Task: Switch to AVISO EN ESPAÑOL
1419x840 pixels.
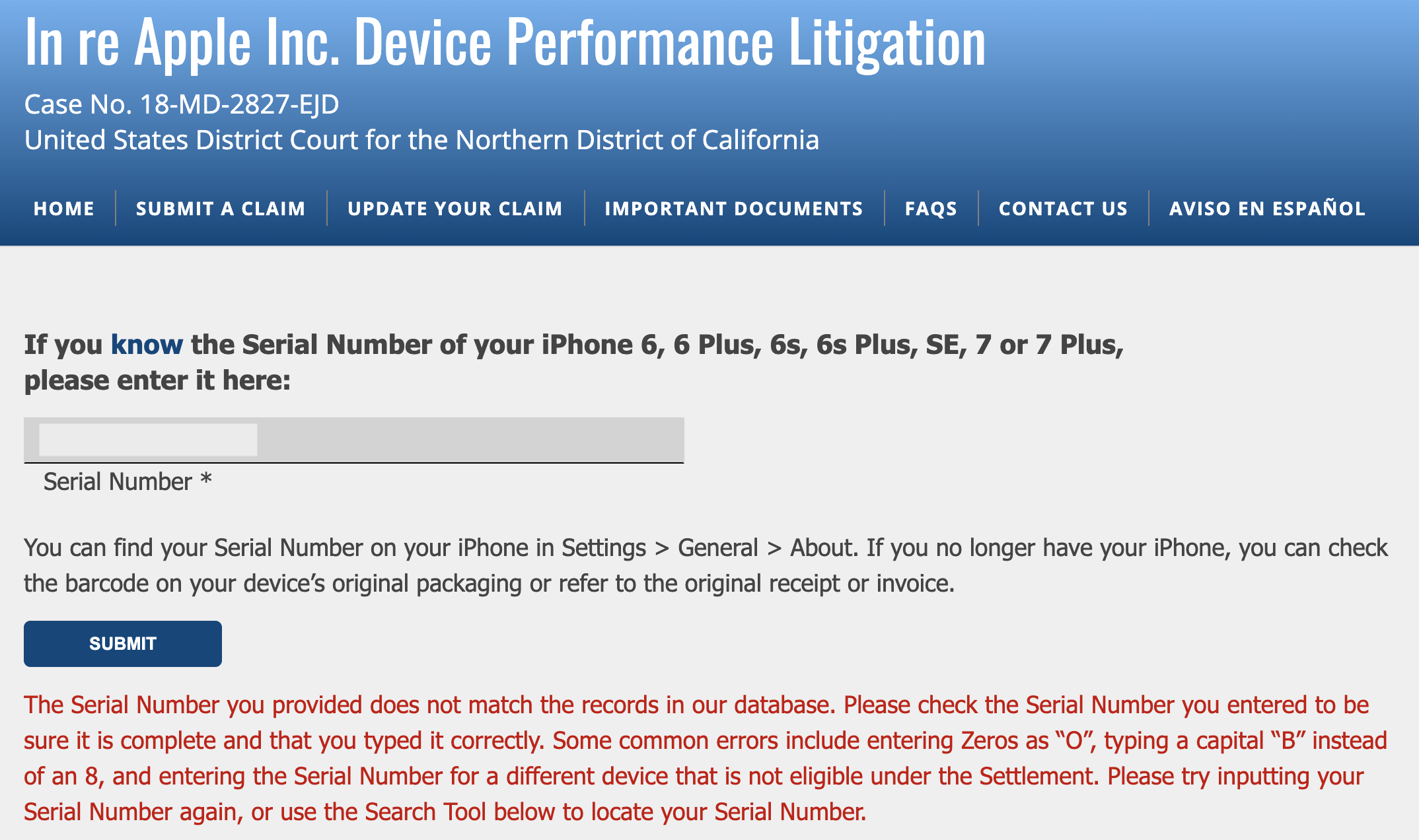Action: coord(1267,209)
